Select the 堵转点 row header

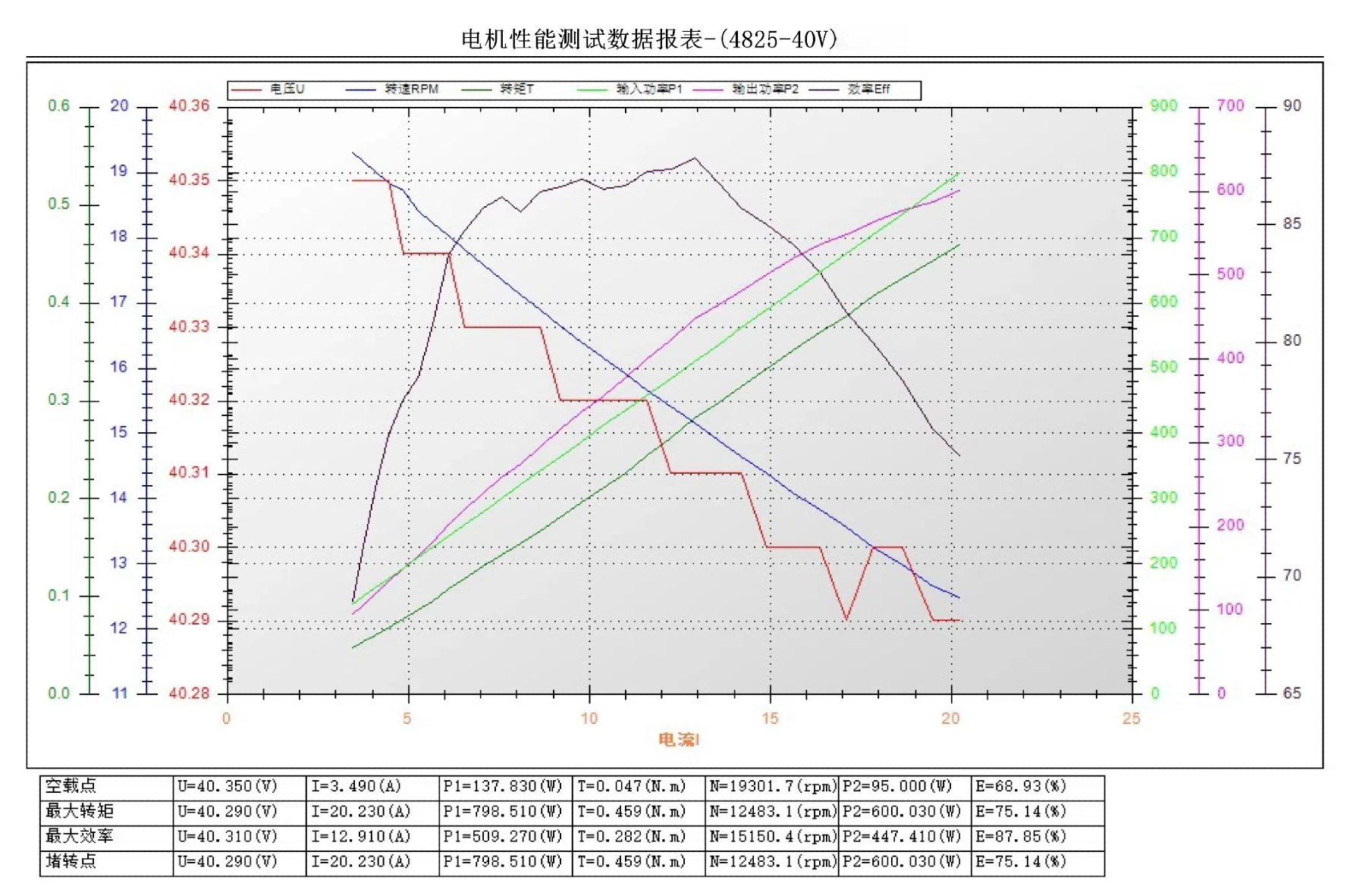pyautogui.click(x=71, y=861)
